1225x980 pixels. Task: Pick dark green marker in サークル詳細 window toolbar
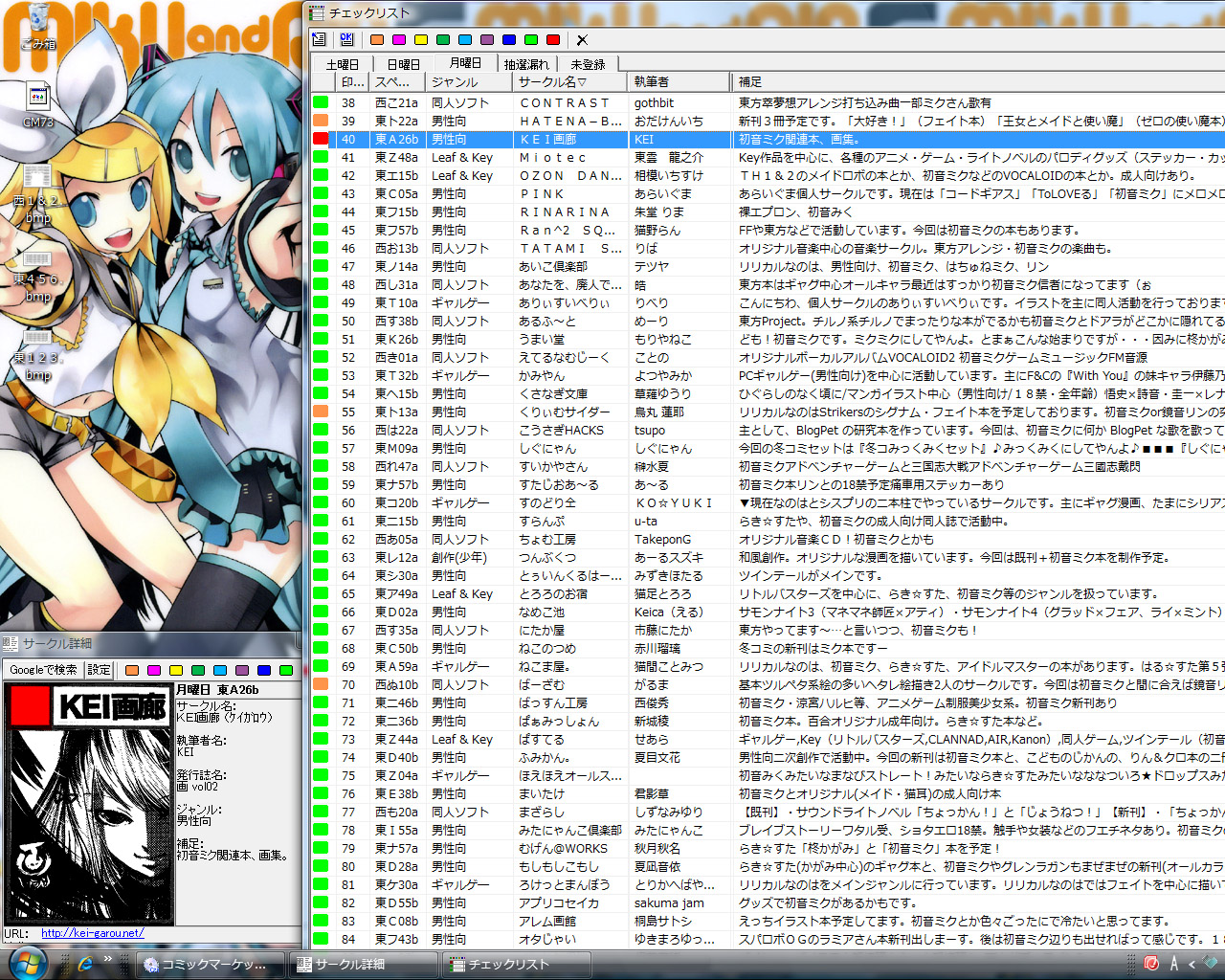click(198, 670)
